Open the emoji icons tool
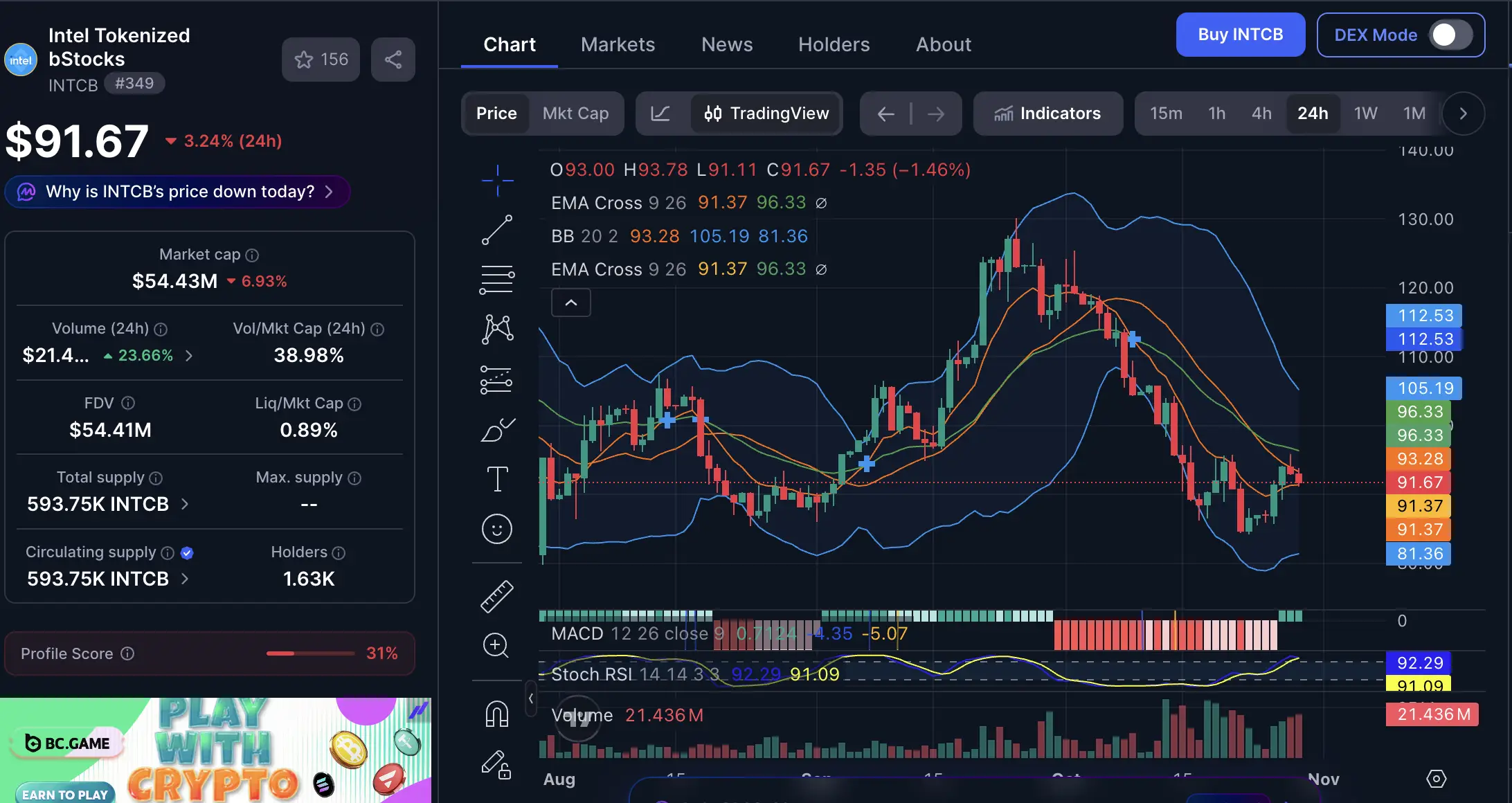1512x803 pixels. click(497, 529)
